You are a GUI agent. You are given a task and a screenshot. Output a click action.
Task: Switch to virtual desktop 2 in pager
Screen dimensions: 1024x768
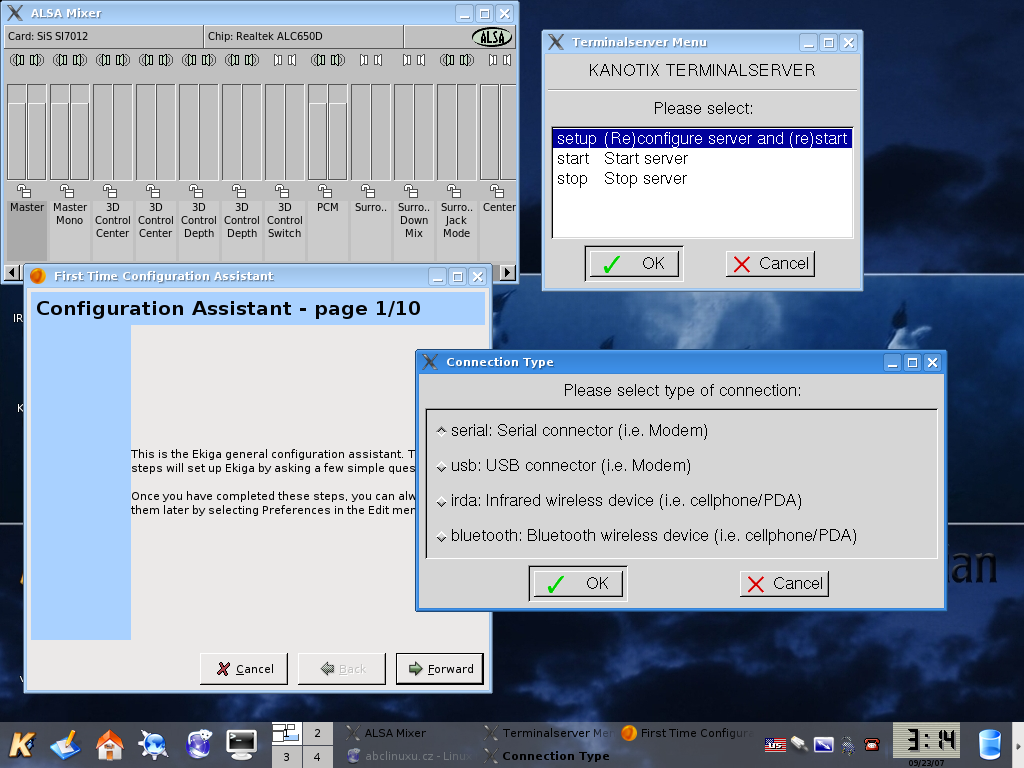pos(317,733)
